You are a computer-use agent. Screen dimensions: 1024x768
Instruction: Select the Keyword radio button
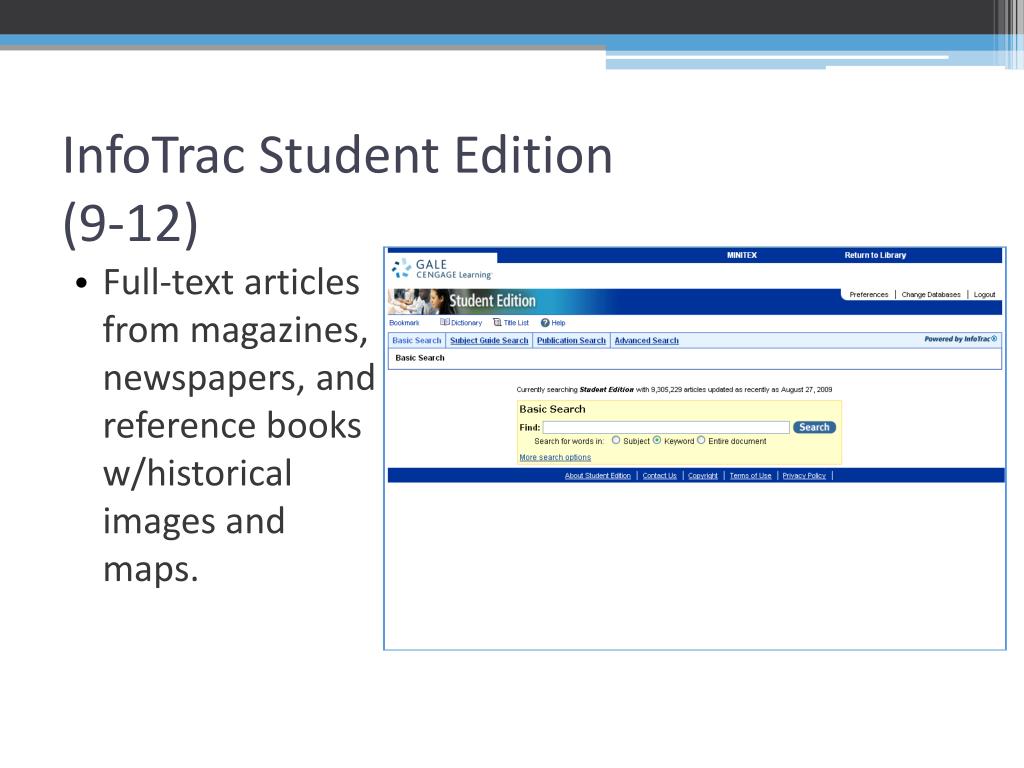657,440
